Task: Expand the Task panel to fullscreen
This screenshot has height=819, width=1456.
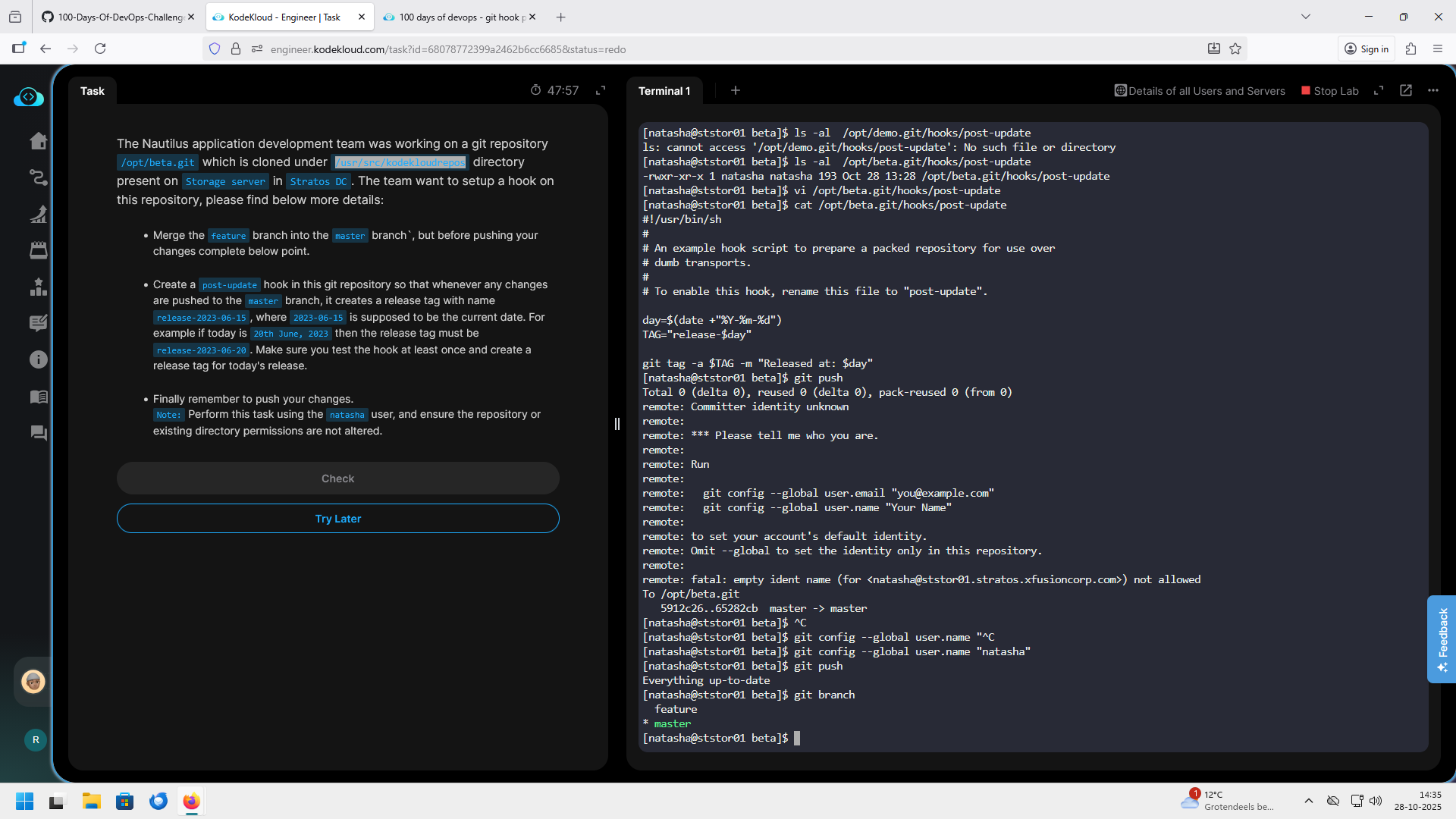Action: tap(601, 90)
